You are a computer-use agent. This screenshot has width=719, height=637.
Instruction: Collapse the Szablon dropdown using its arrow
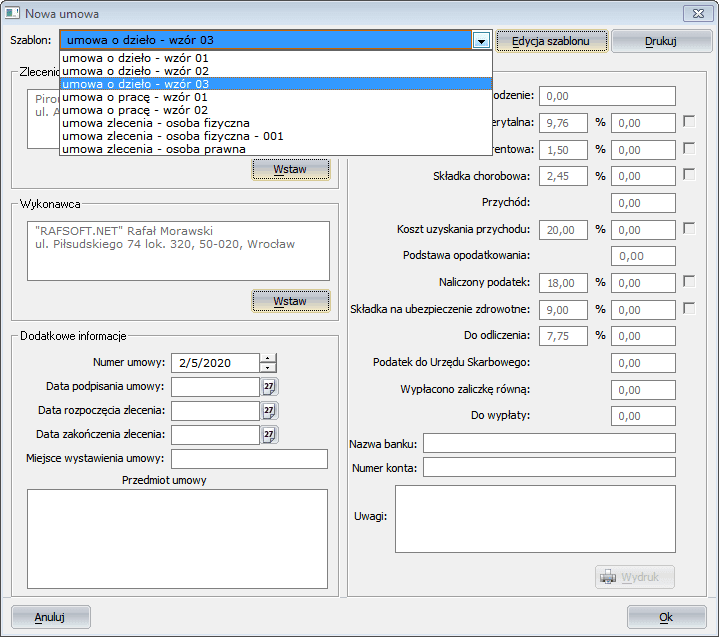pyautogui.click(x=482, y=41)
